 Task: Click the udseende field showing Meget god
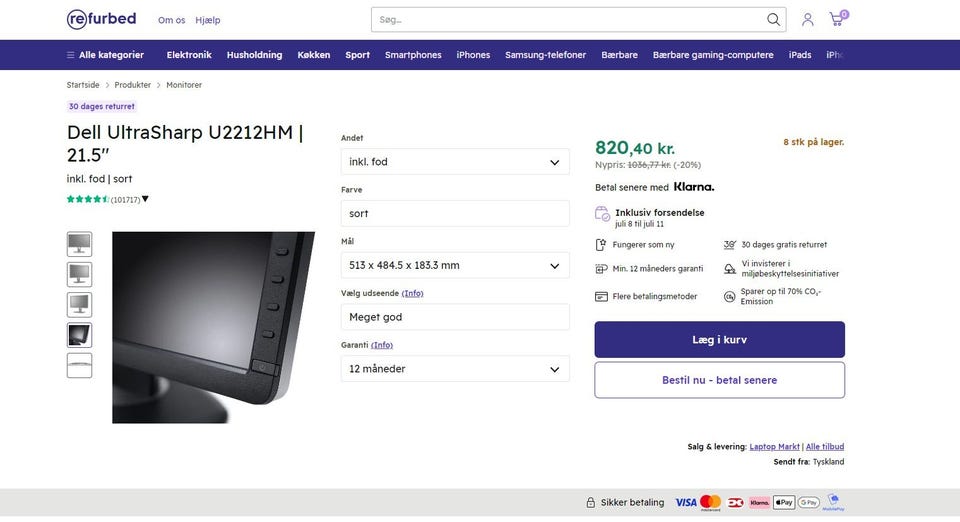455,317
